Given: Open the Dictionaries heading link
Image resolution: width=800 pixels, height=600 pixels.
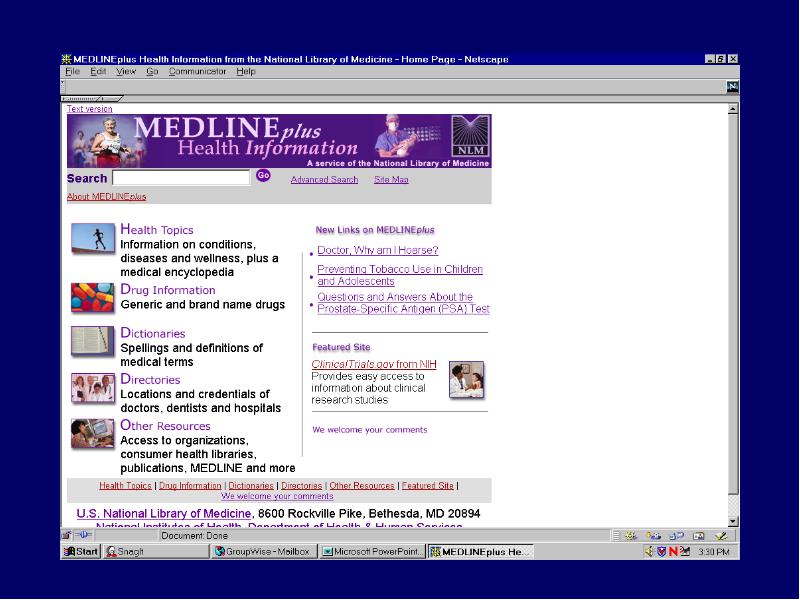Looking at the screenshot, I should [153, 333].
